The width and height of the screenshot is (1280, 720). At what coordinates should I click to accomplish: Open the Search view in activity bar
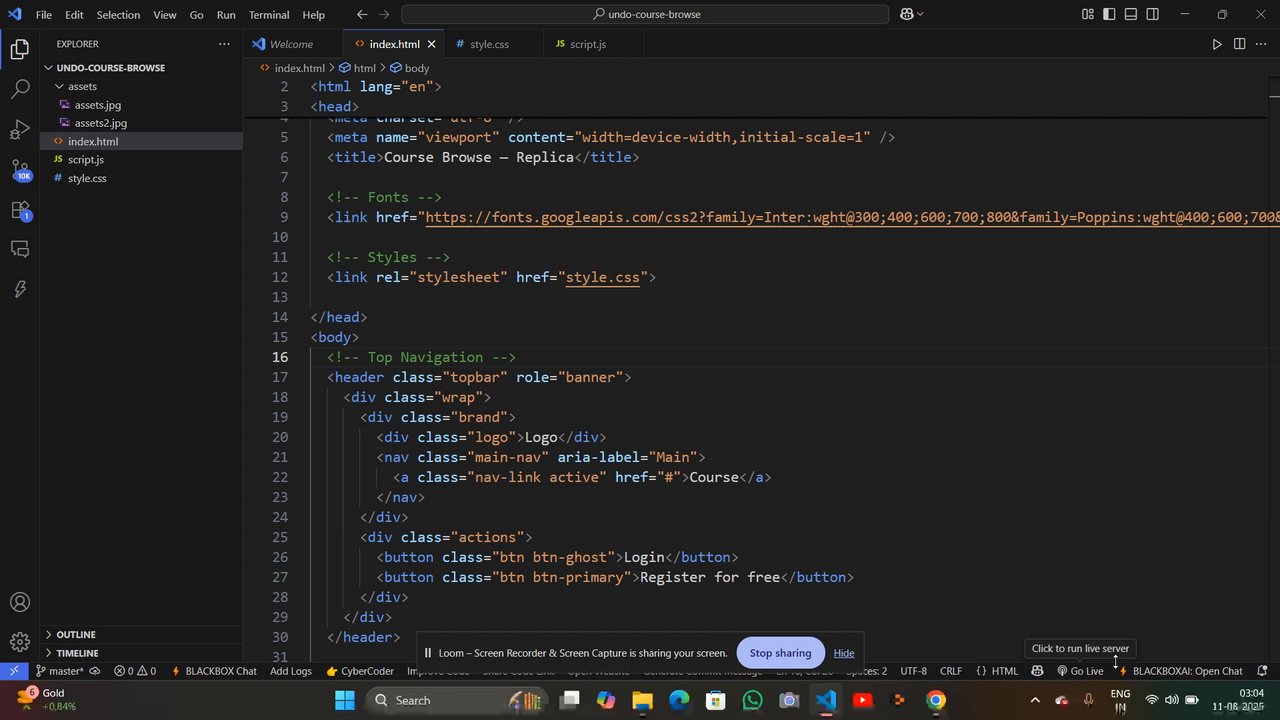[20, 89]
